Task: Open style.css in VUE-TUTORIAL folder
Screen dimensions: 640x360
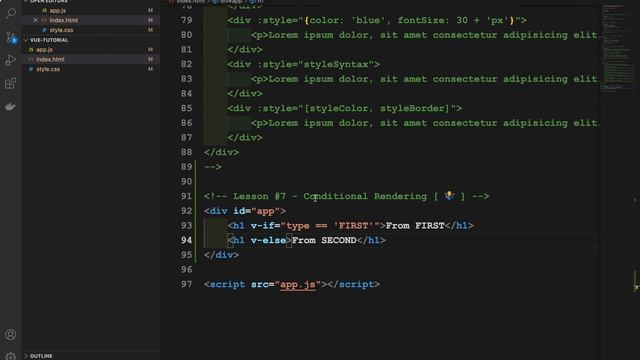Action: pyautogui.click(x=48, y=69)
